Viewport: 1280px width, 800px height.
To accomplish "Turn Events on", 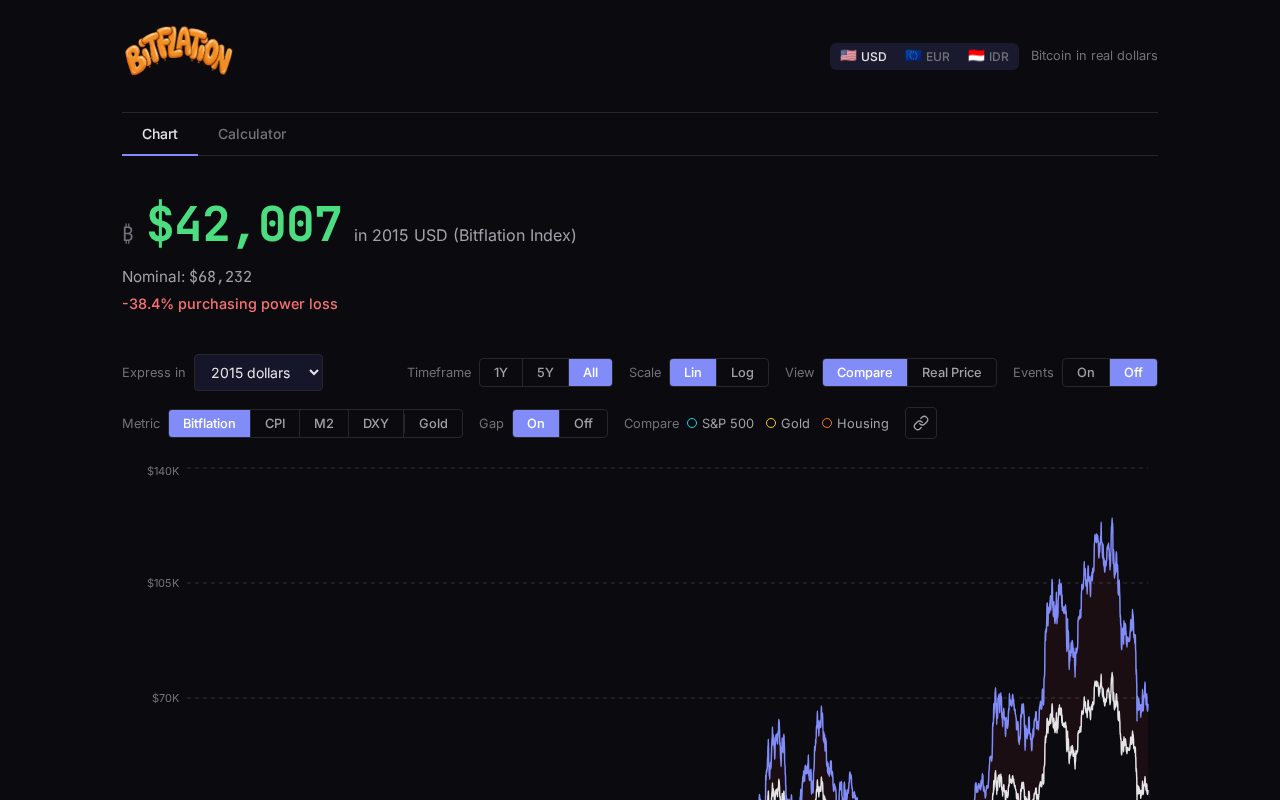I will [x=1085, y=372].
